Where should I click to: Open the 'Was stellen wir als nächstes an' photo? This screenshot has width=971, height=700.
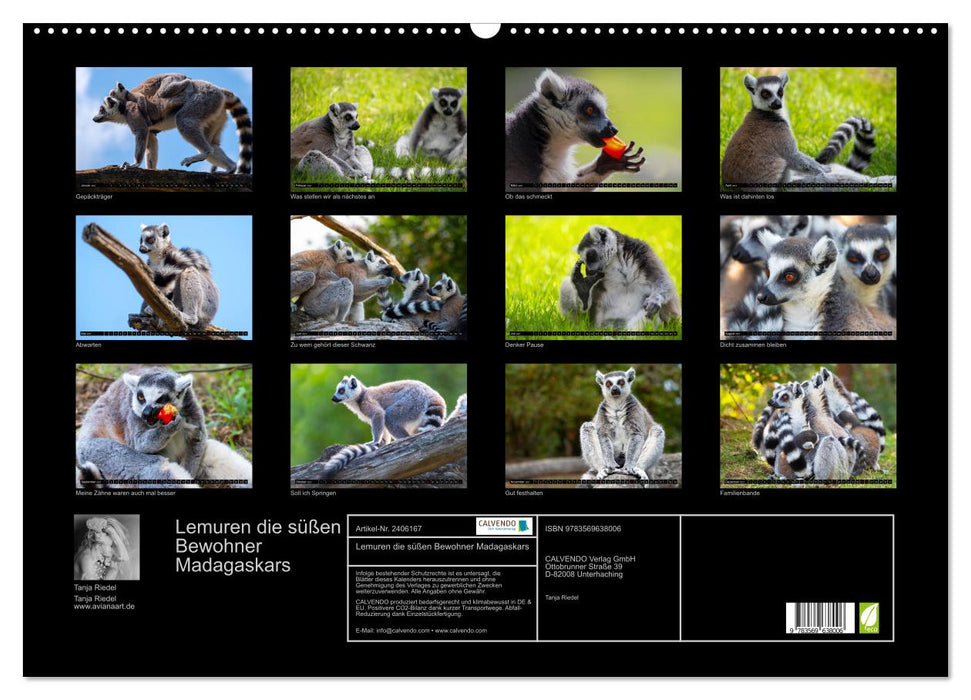tap(378, 129)
